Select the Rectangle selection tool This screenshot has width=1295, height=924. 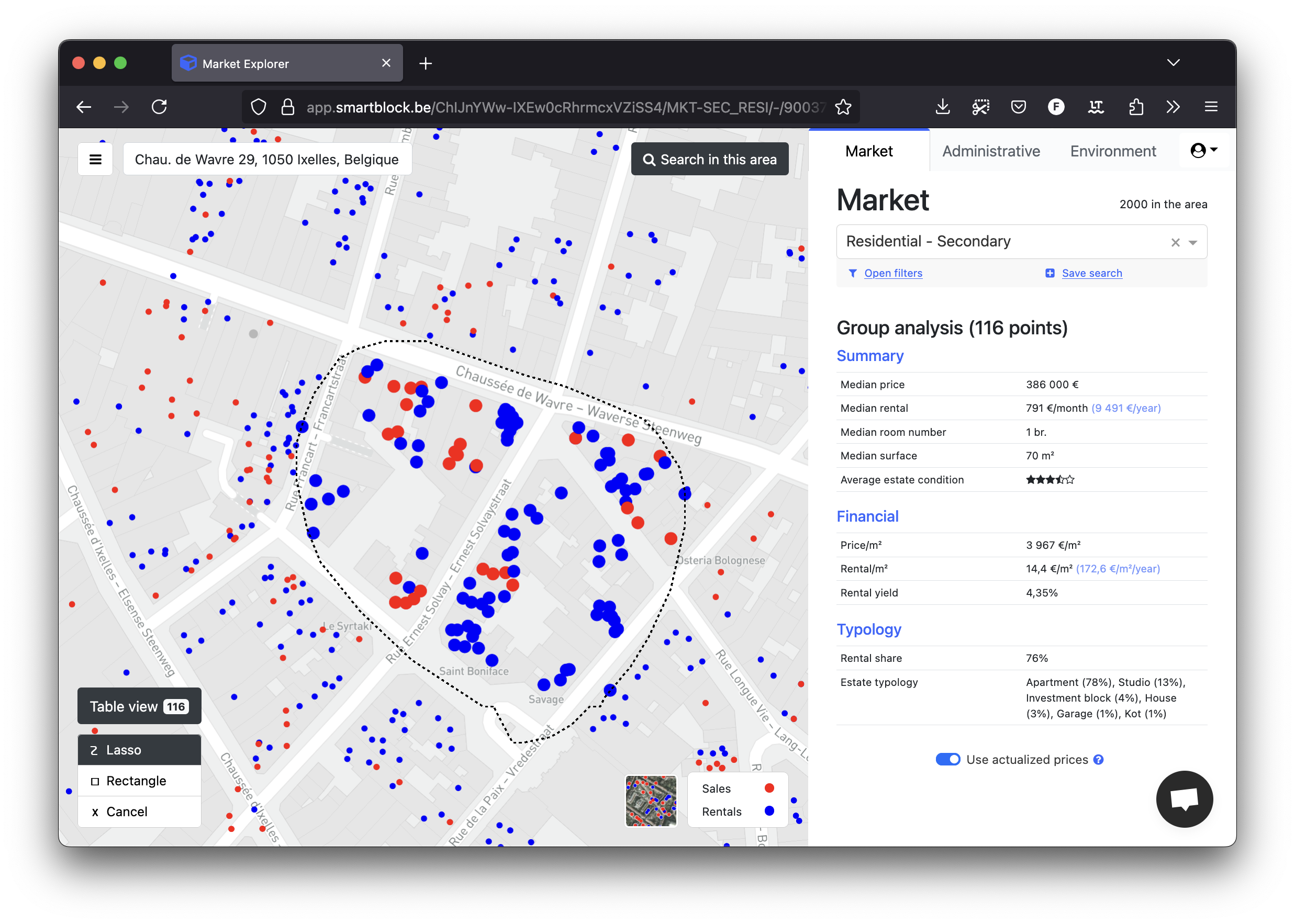tap(139, 781)
